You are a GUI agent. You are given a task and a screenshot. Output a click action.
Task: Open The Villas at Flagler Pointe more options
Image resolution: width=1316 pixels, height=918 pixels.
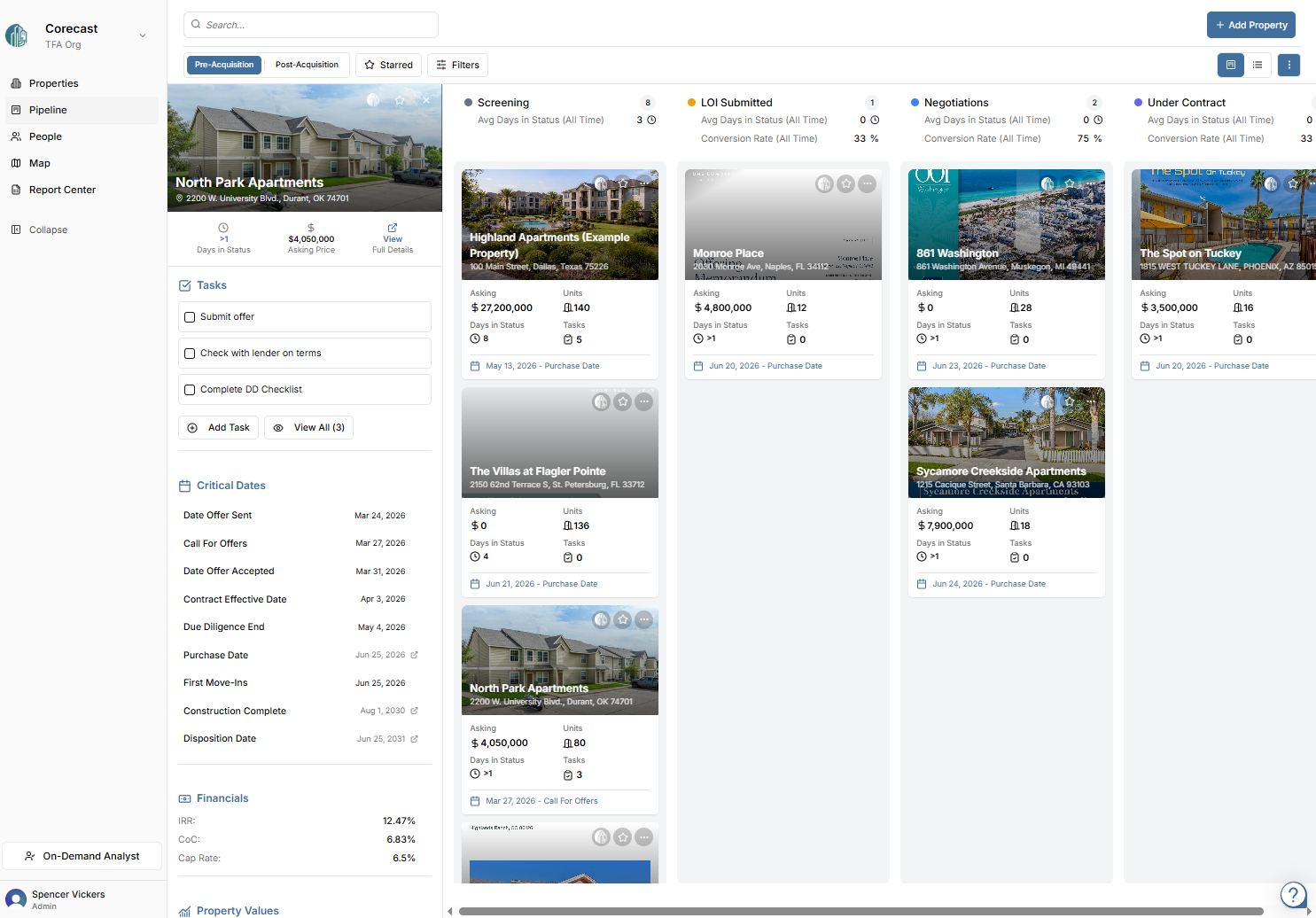click(644, 401)
